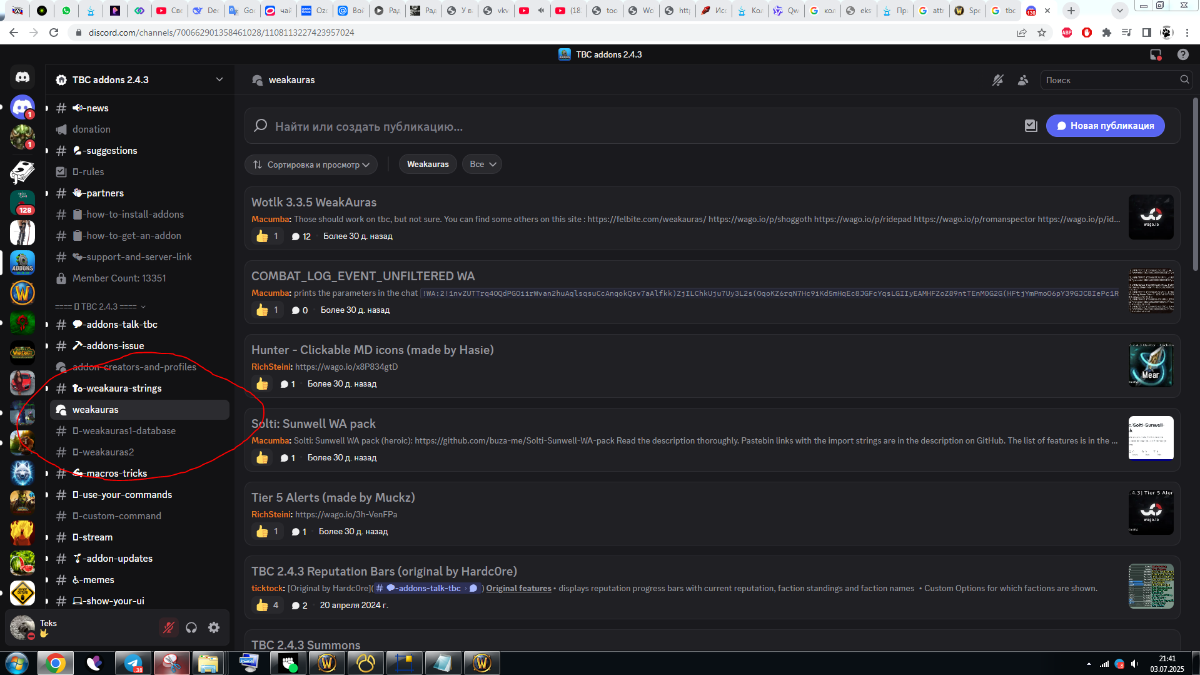The image size is (1200, 675).
Task: Open Telegram from the taskbar
Action: pyautogui.click(x=133, y=662)
